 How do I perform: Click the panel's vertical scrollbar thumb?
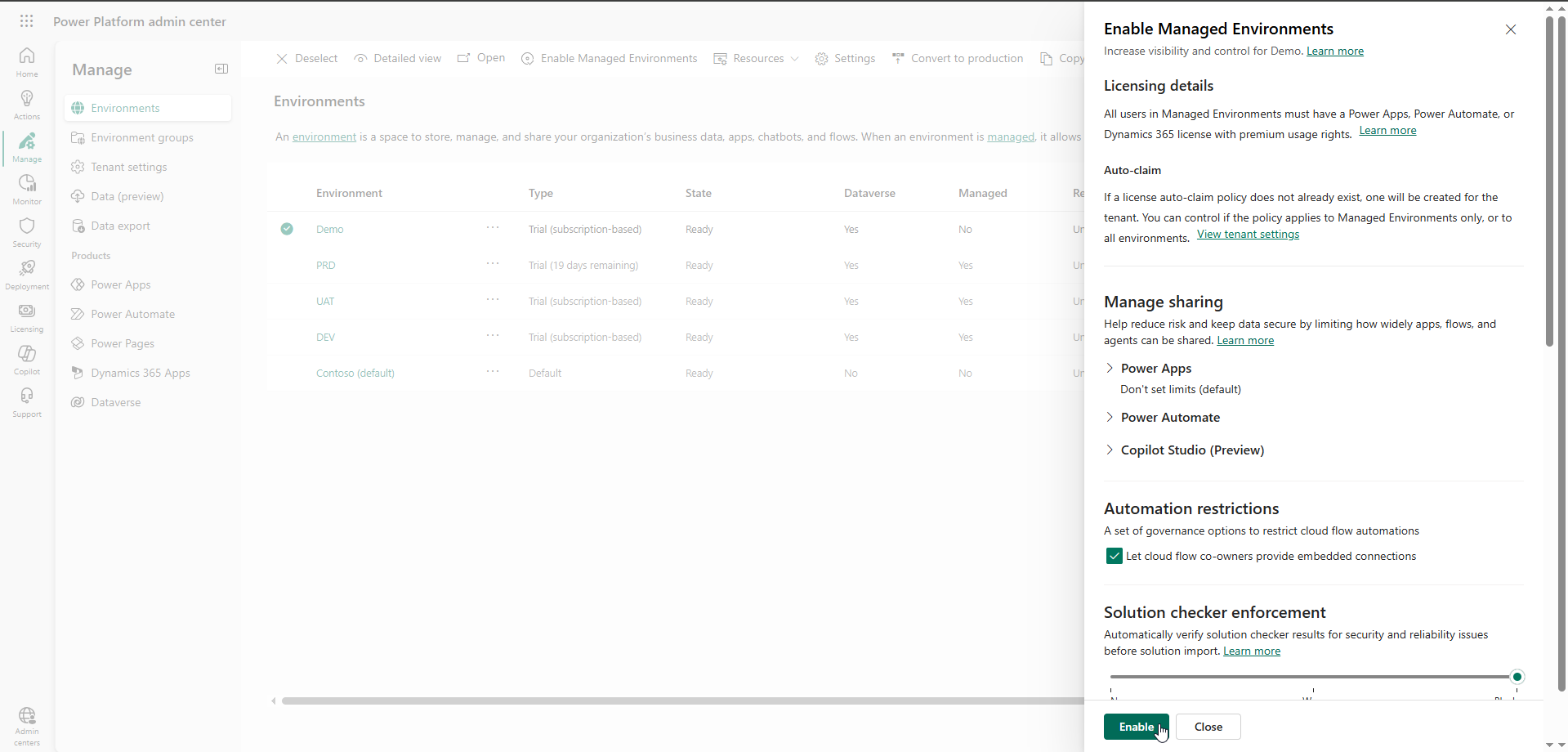(x=1549, y=180)
